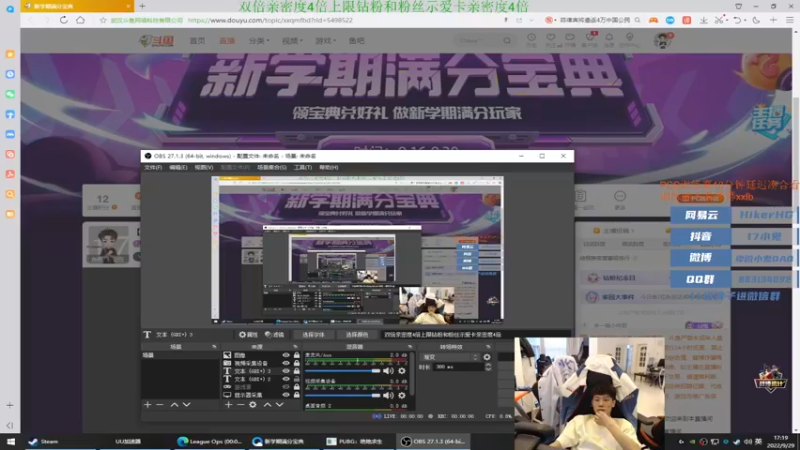Expand the Douyu 游戏 games dropdown

(x=325, y=41)
